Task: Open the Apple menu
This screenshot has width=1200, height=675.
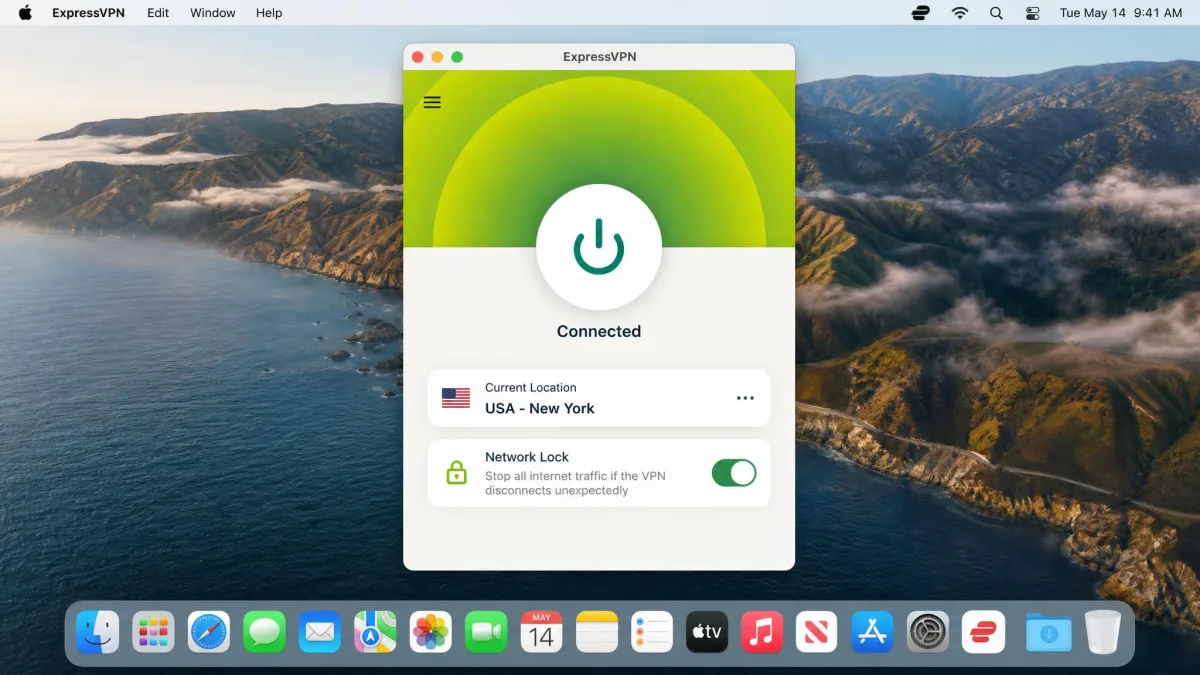Action: [x=25, y=13]
